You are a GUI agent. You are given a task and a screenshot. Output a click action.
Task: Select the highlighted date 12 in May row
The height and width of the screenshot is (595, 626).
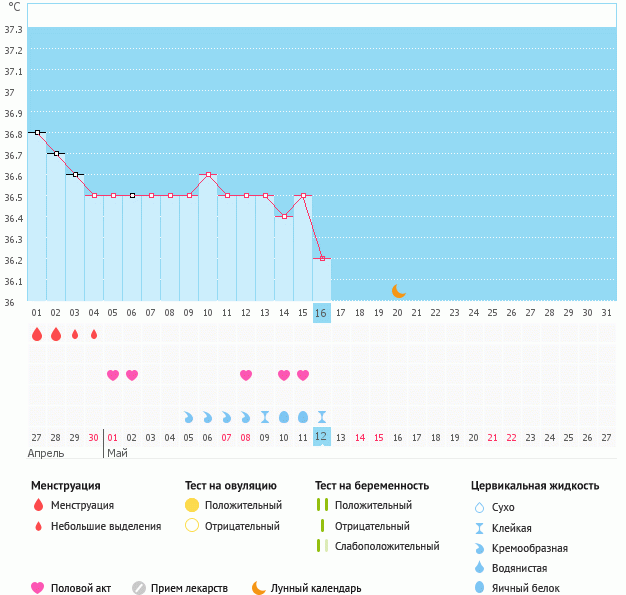(x=321, y=437)
